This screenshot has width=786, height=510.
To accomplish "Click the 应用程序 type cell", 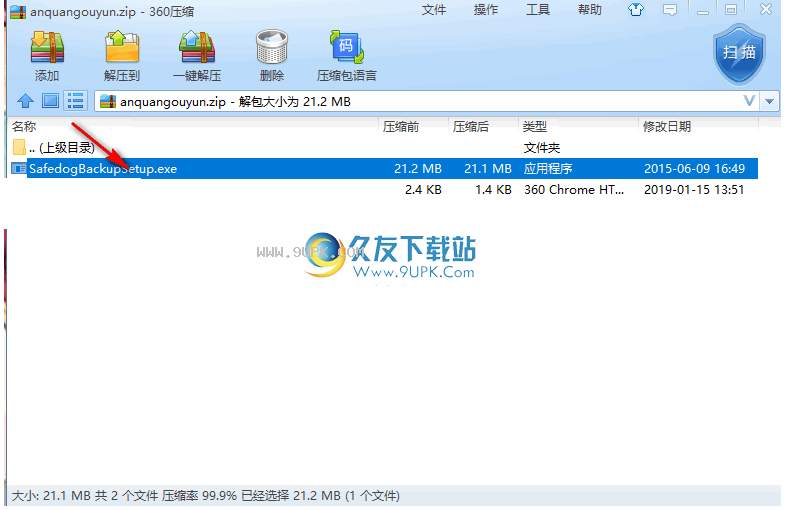I will click(x=548, y=168).
